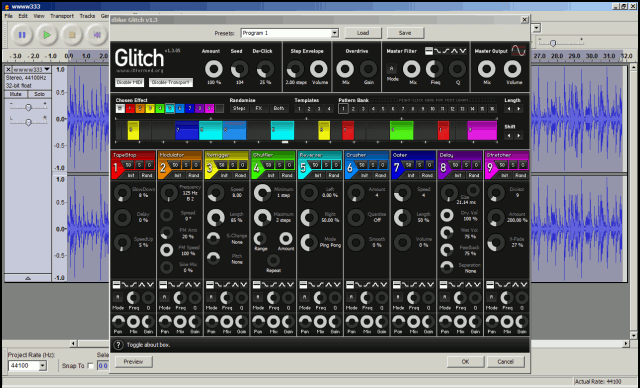Toggle the Snap To checkbox

[x=91, y=366]
